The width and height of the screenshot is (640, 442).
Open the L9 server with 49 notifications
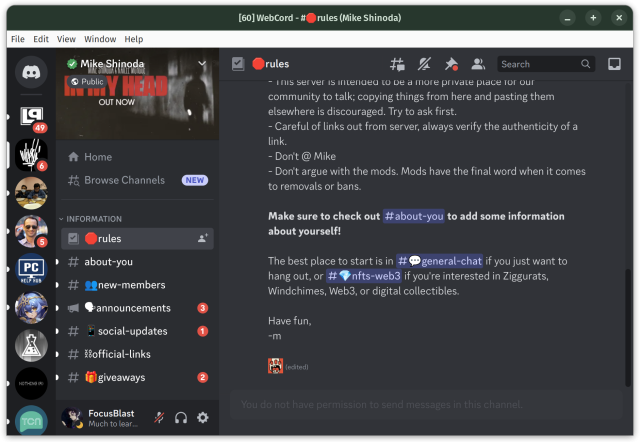click(x=31, y=117)
